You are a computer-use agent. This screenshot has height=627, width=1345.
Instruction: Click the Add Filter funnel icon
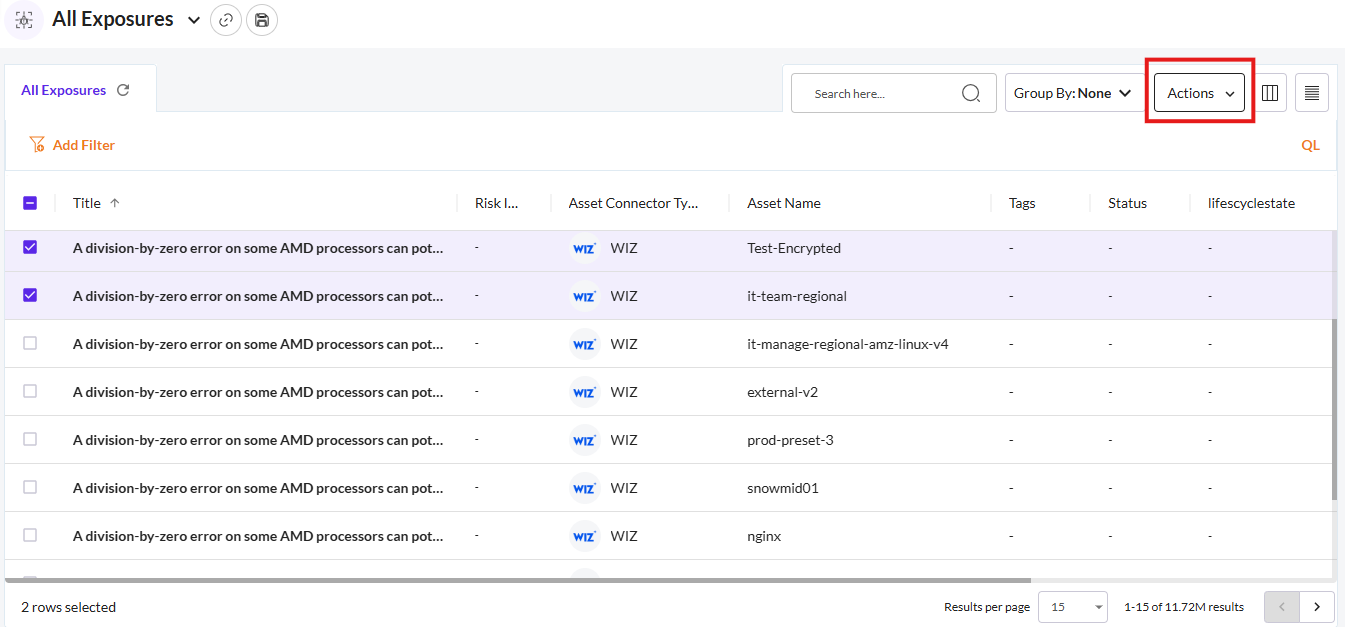point(37,145)
